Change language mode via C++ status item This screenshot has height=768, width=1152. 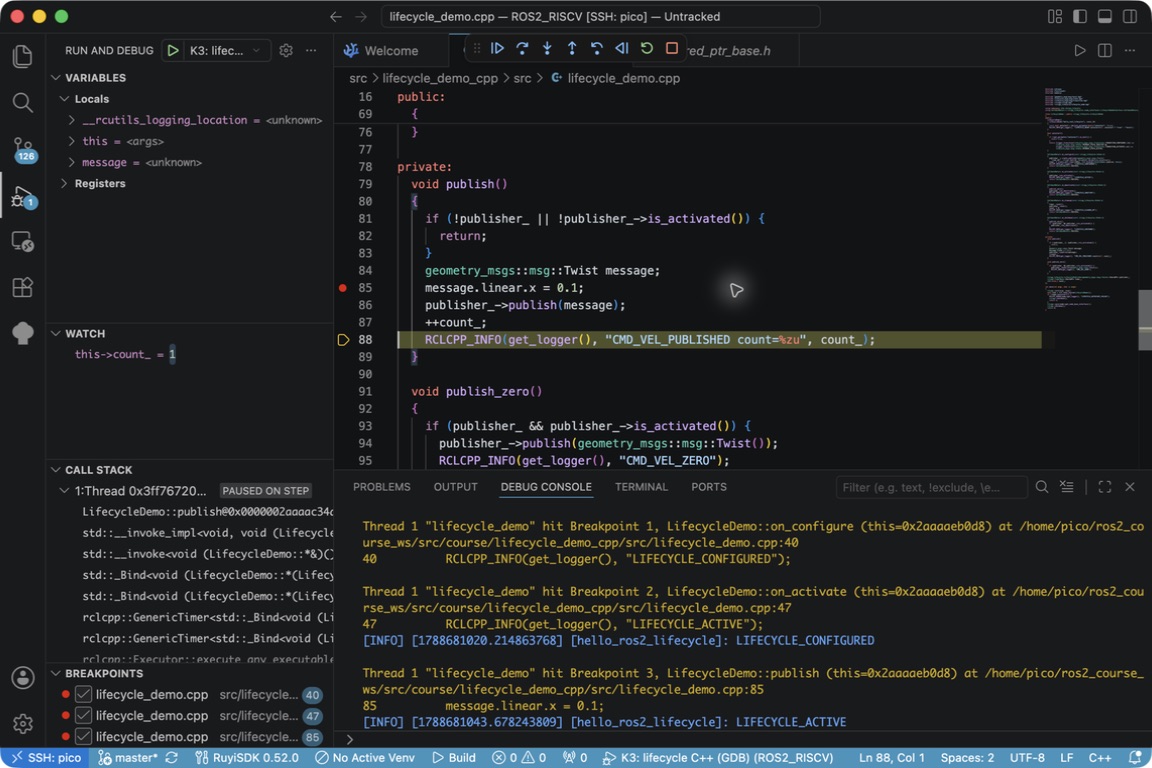pos(1099,757)
